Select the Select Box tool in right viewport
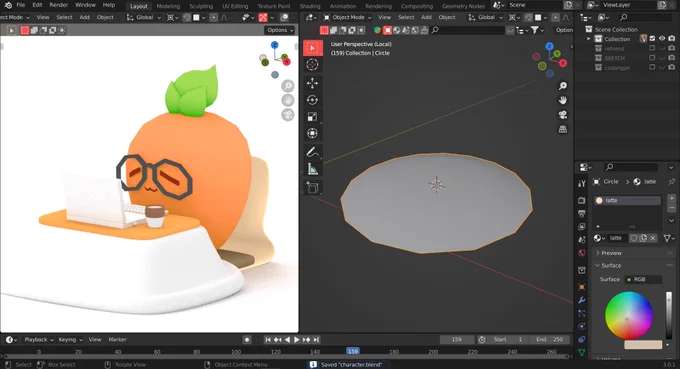 (x=312, y=48)
